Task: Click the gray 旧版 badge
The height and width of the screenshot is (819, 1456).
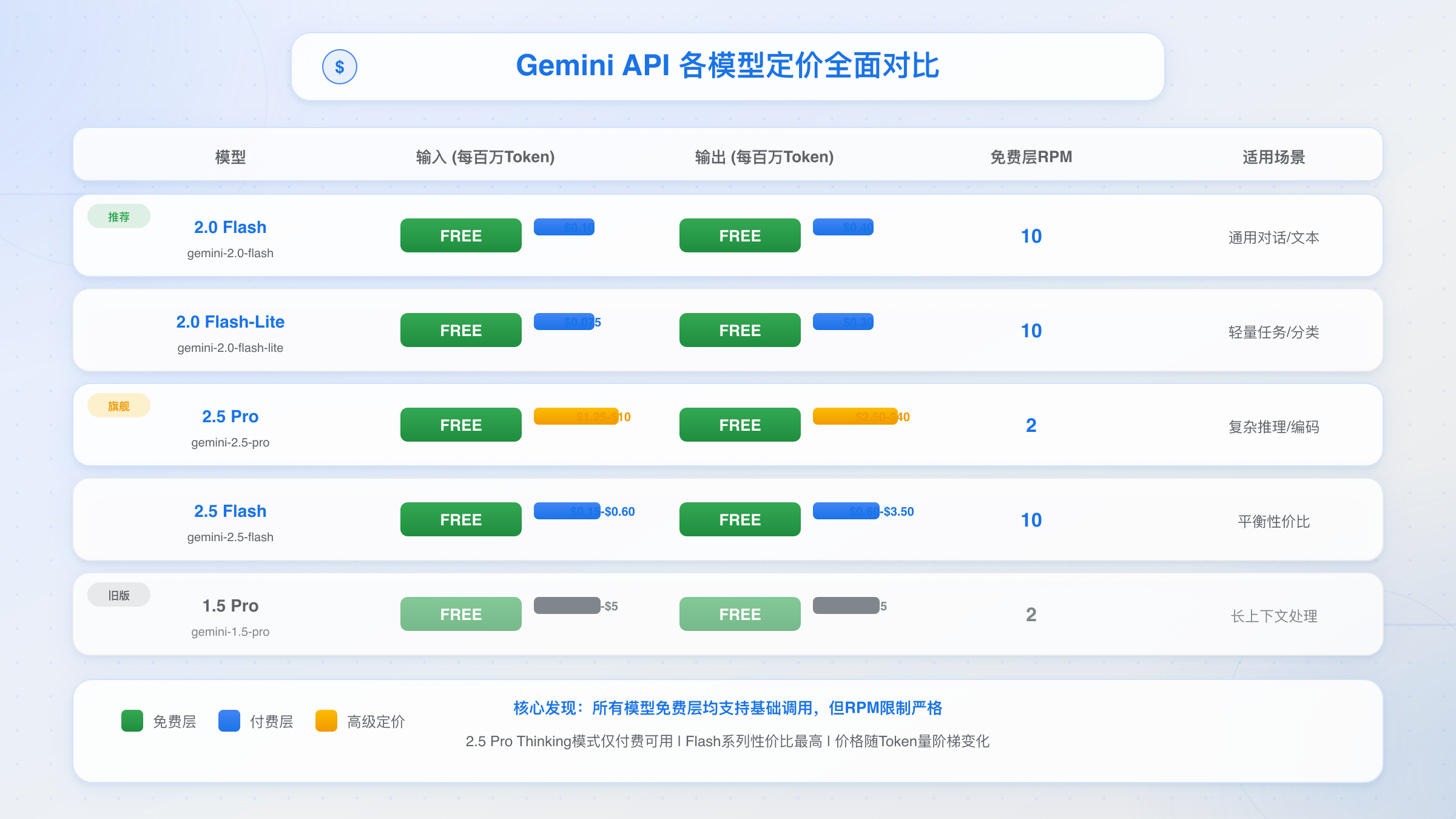Action: 119,595
